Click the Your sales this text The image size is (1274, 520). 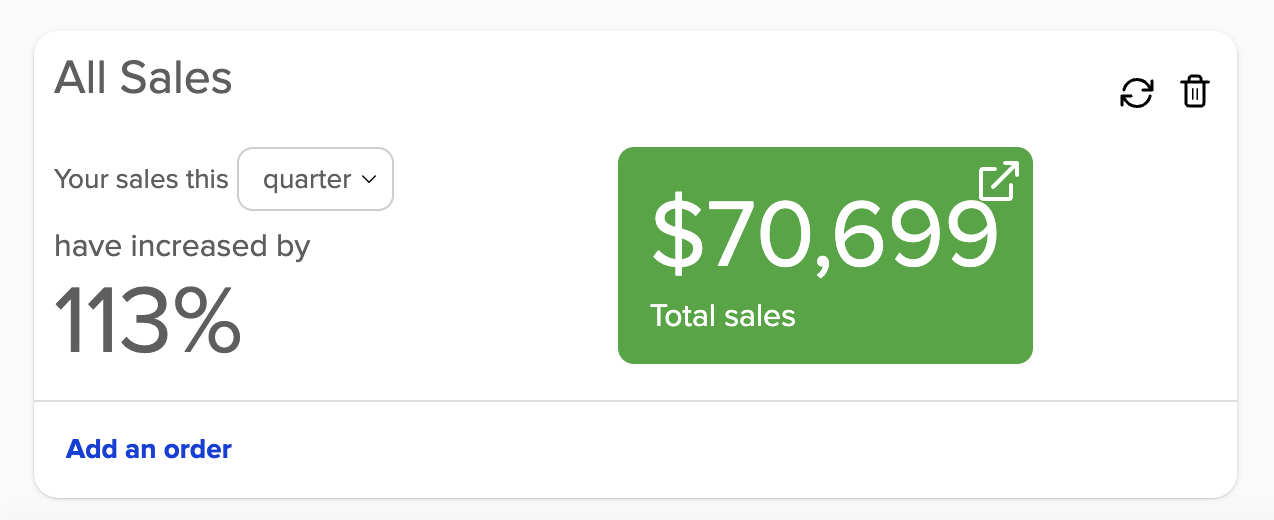tap(141, 180)
